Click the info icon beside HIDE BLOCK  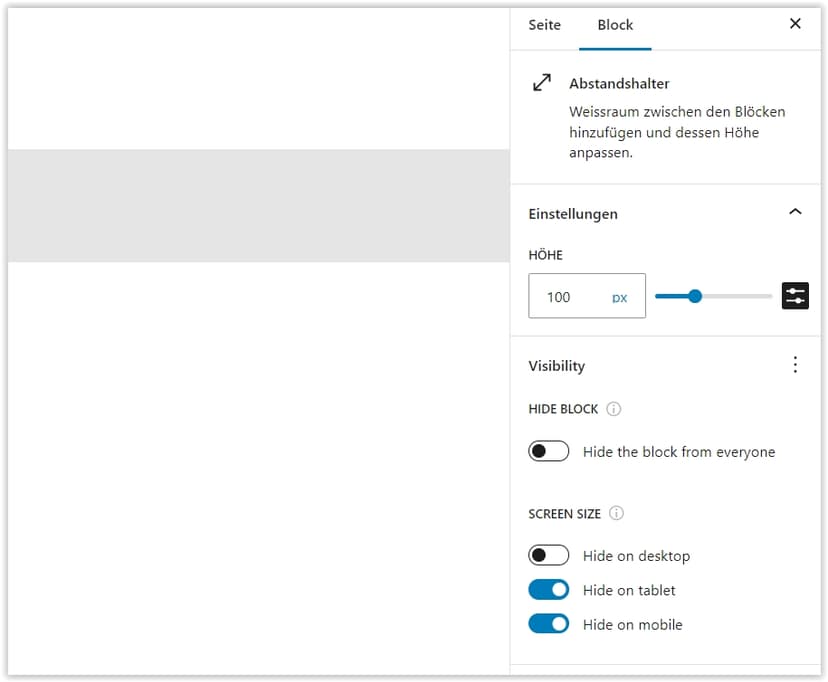pos(613,409)
